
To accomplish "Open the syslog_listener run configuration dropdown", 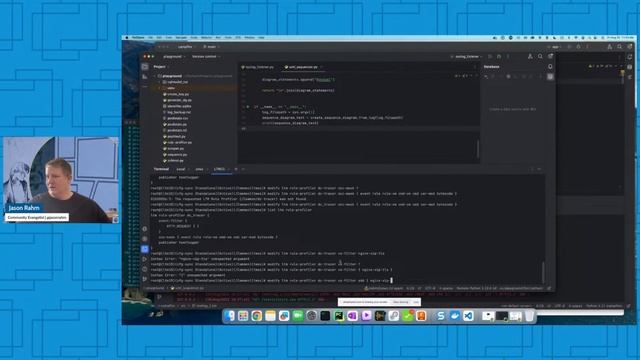I will pos(467,56).
